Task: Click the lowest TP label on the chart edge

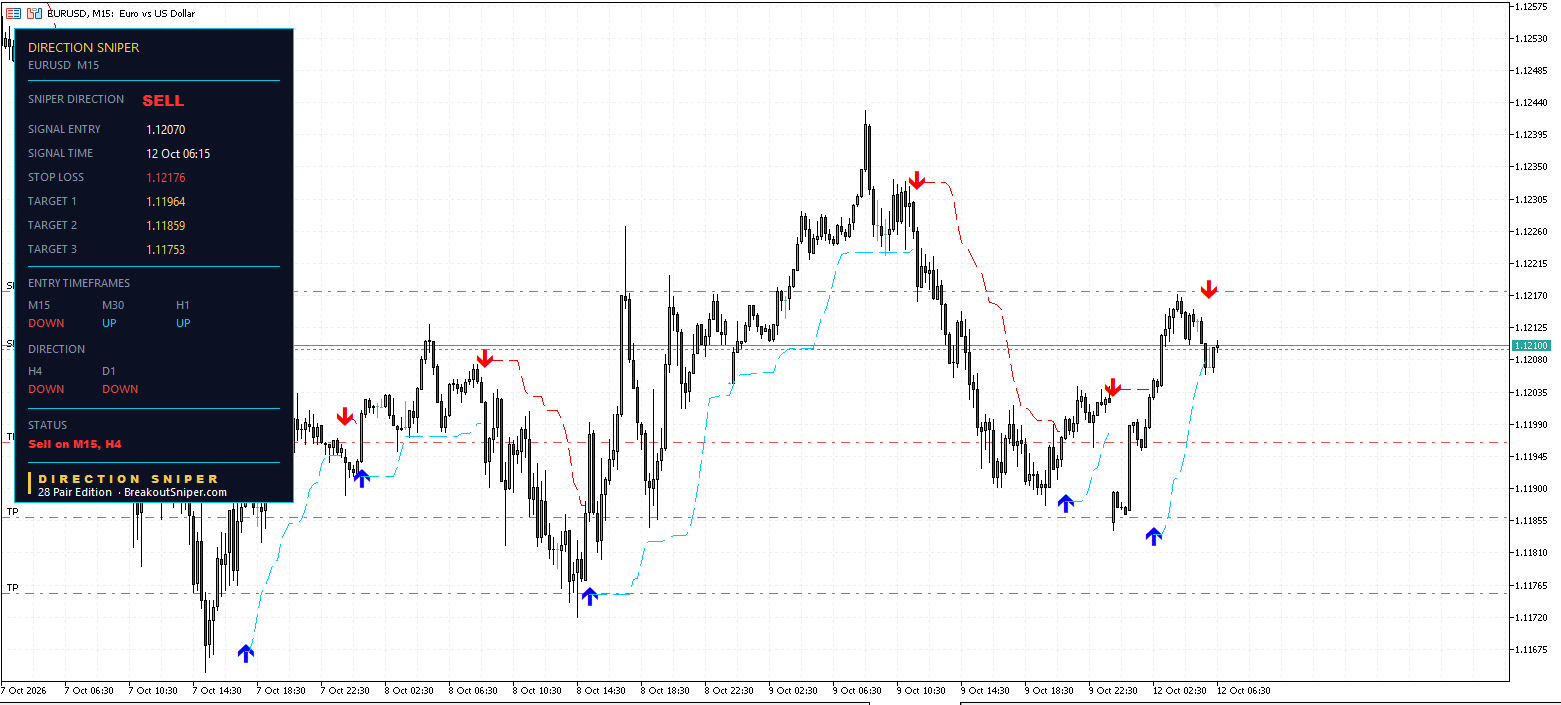Action: click(x=13, y=587)
